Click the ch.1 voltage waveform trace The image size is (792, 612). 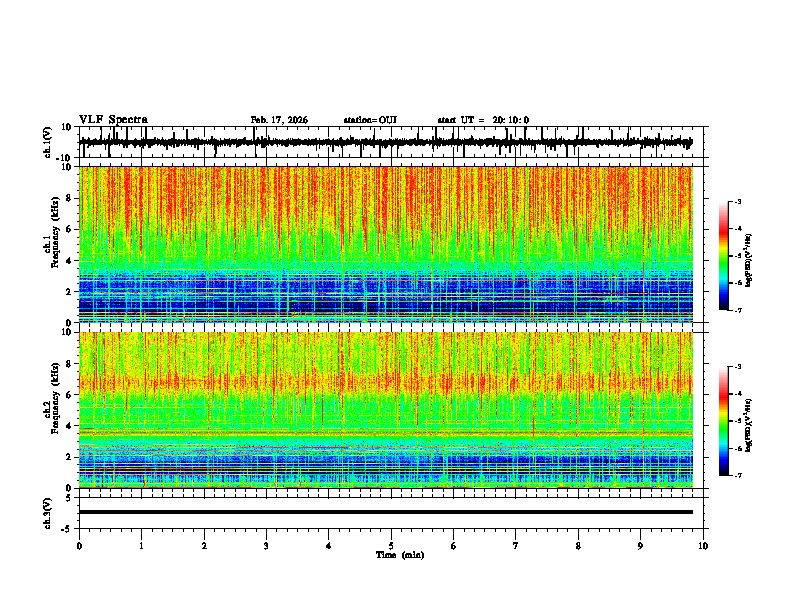coord(385,142)
